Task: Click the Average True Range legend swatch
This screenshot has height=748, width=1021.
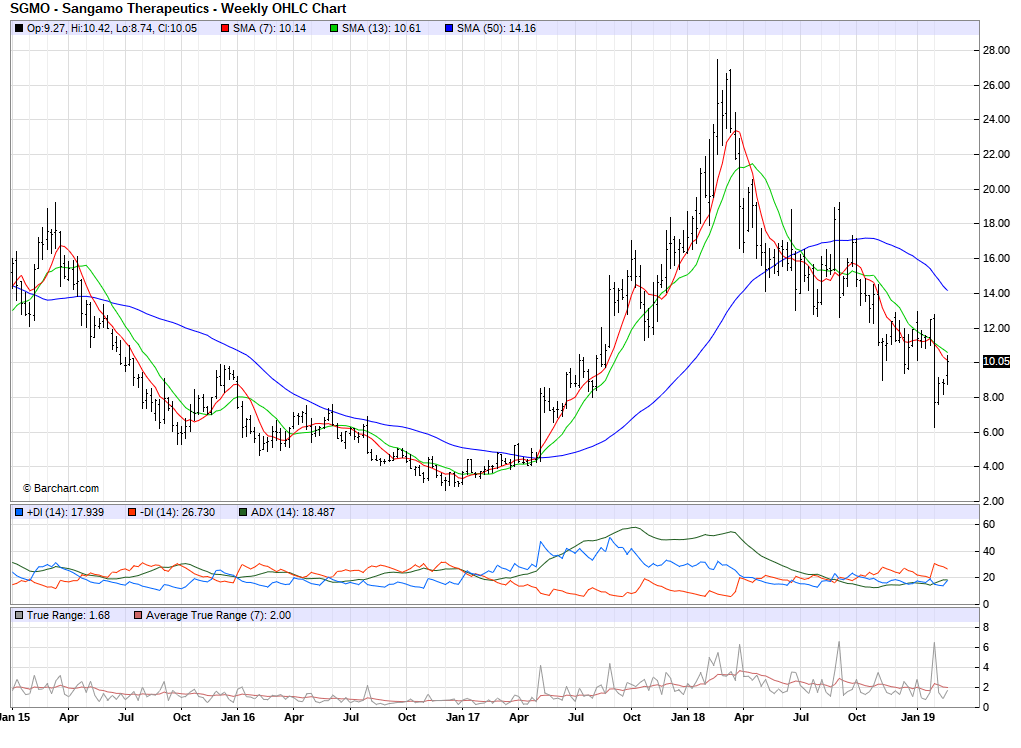Action: tap(137, 615)
